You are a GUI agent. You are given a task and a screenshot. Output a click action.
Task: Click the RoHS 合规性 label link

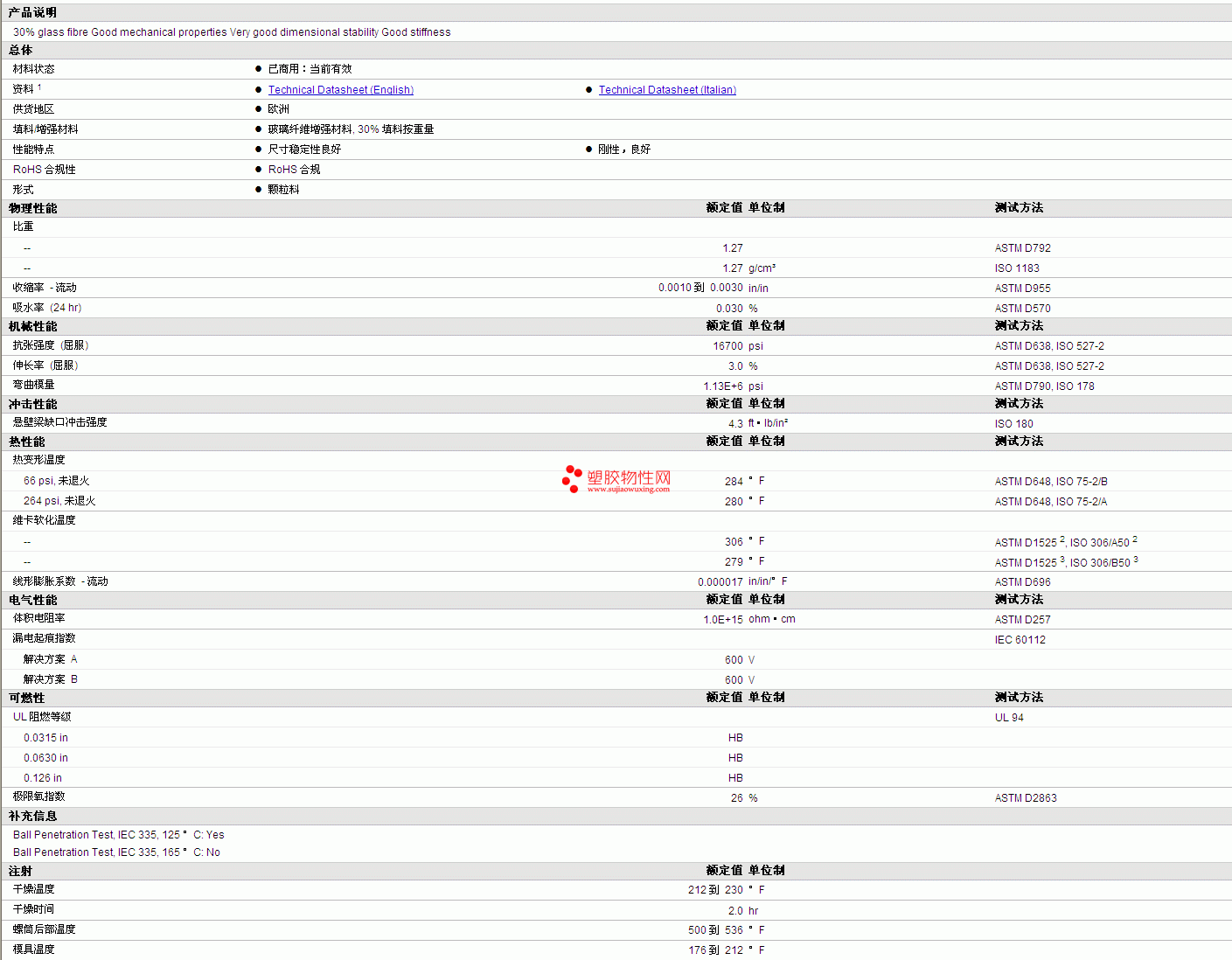[44, 170]
